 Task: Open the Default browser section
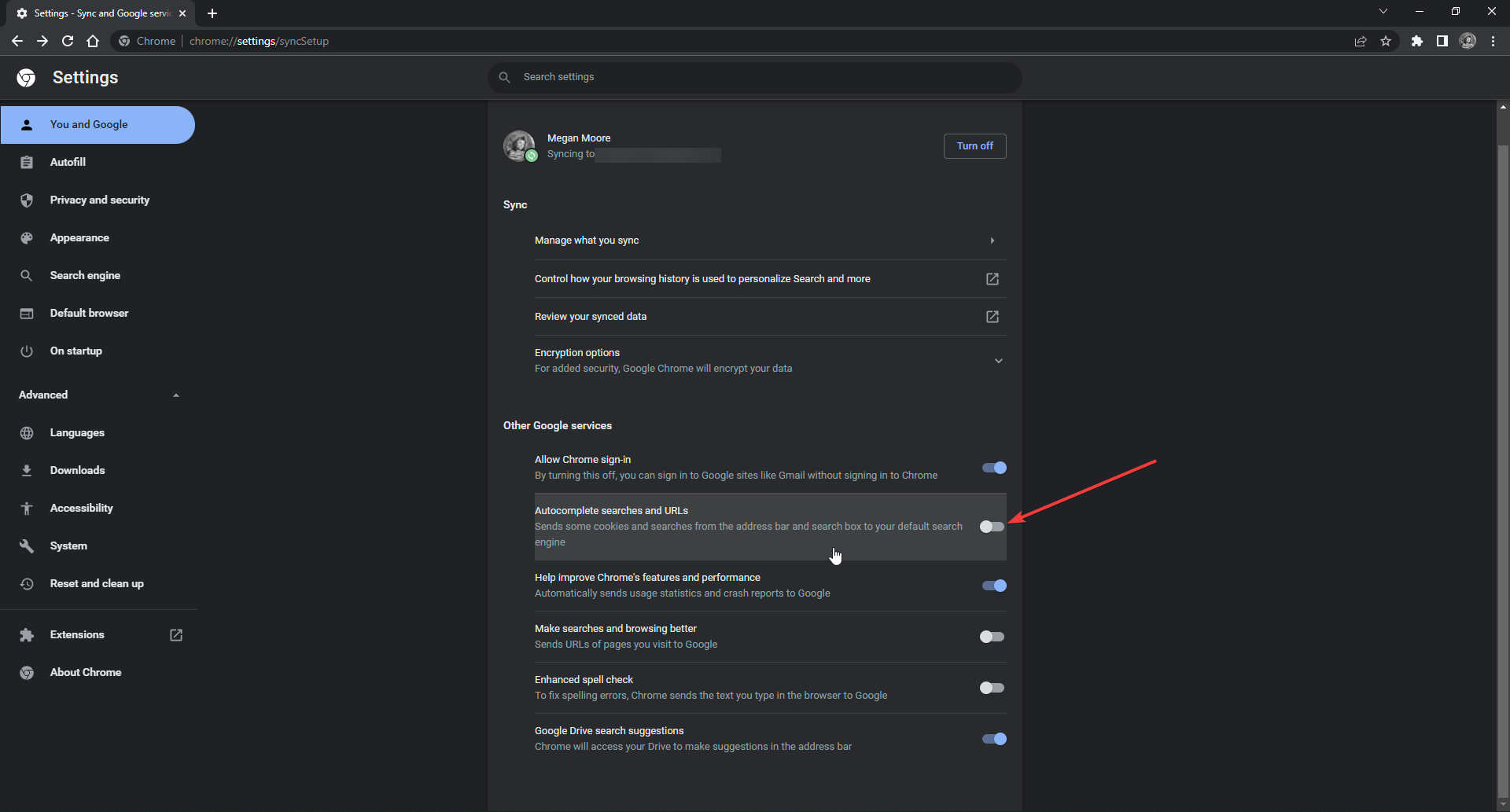pos(98,313)
